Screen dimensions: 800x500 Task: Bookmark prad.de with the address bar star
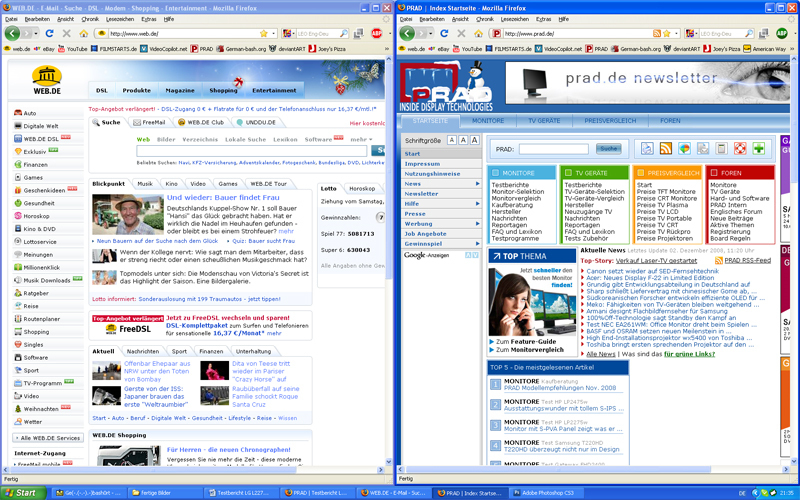point(666,33)
